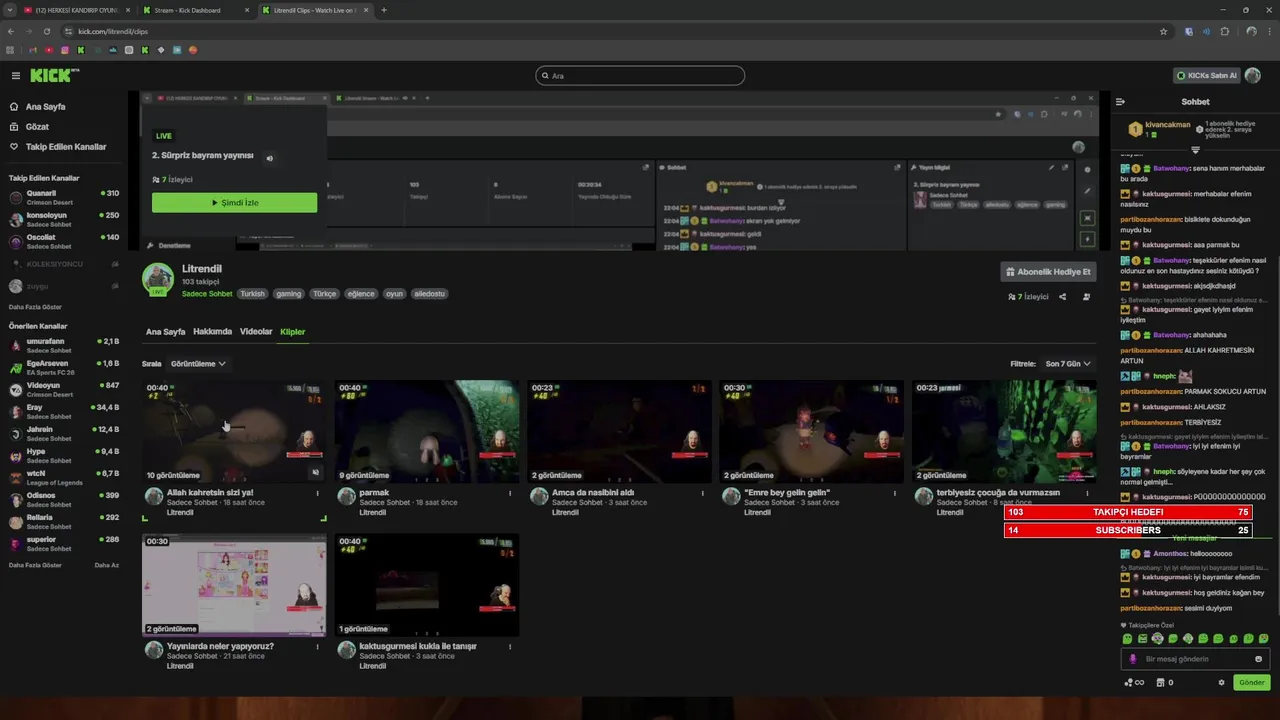The height and width of the screenshot is (720, 1280).
Task: Click the 'gaming' tag under Litrendil
Action: [289, 294]
